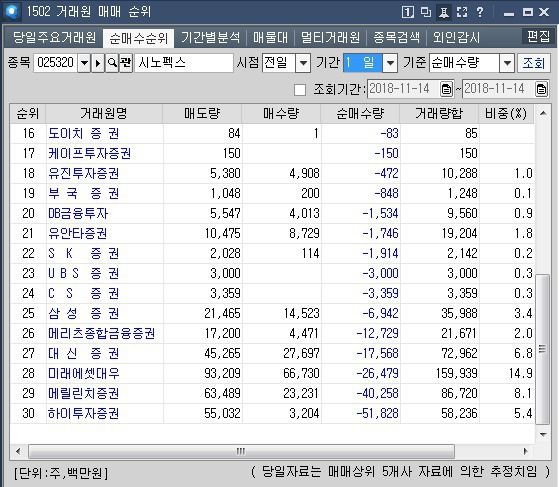This screenshot has width=559, height=487.
Task: Click the 조회 query button
Action: click(x=534, y=63)
